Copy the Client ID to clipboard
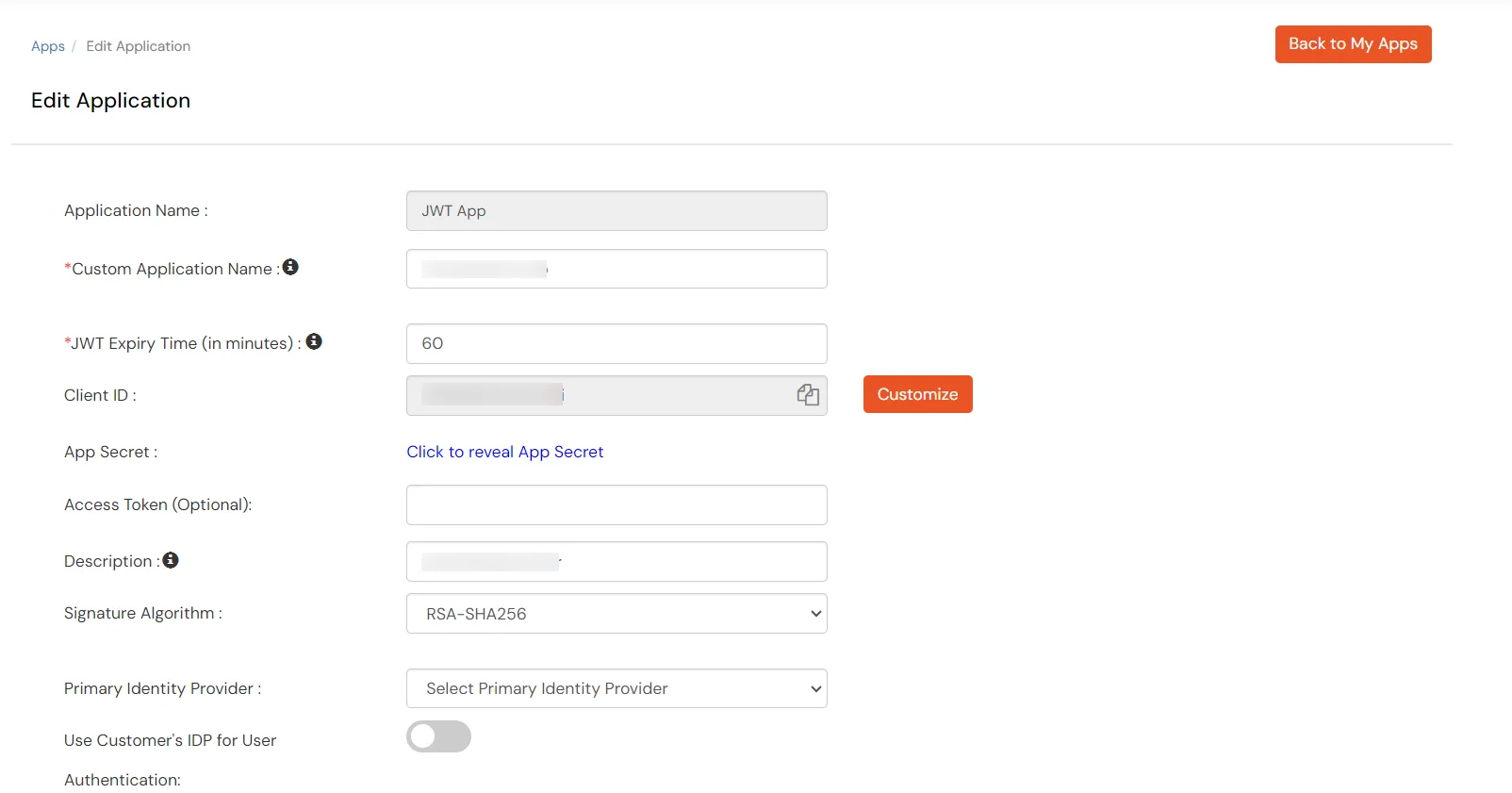 808,395
